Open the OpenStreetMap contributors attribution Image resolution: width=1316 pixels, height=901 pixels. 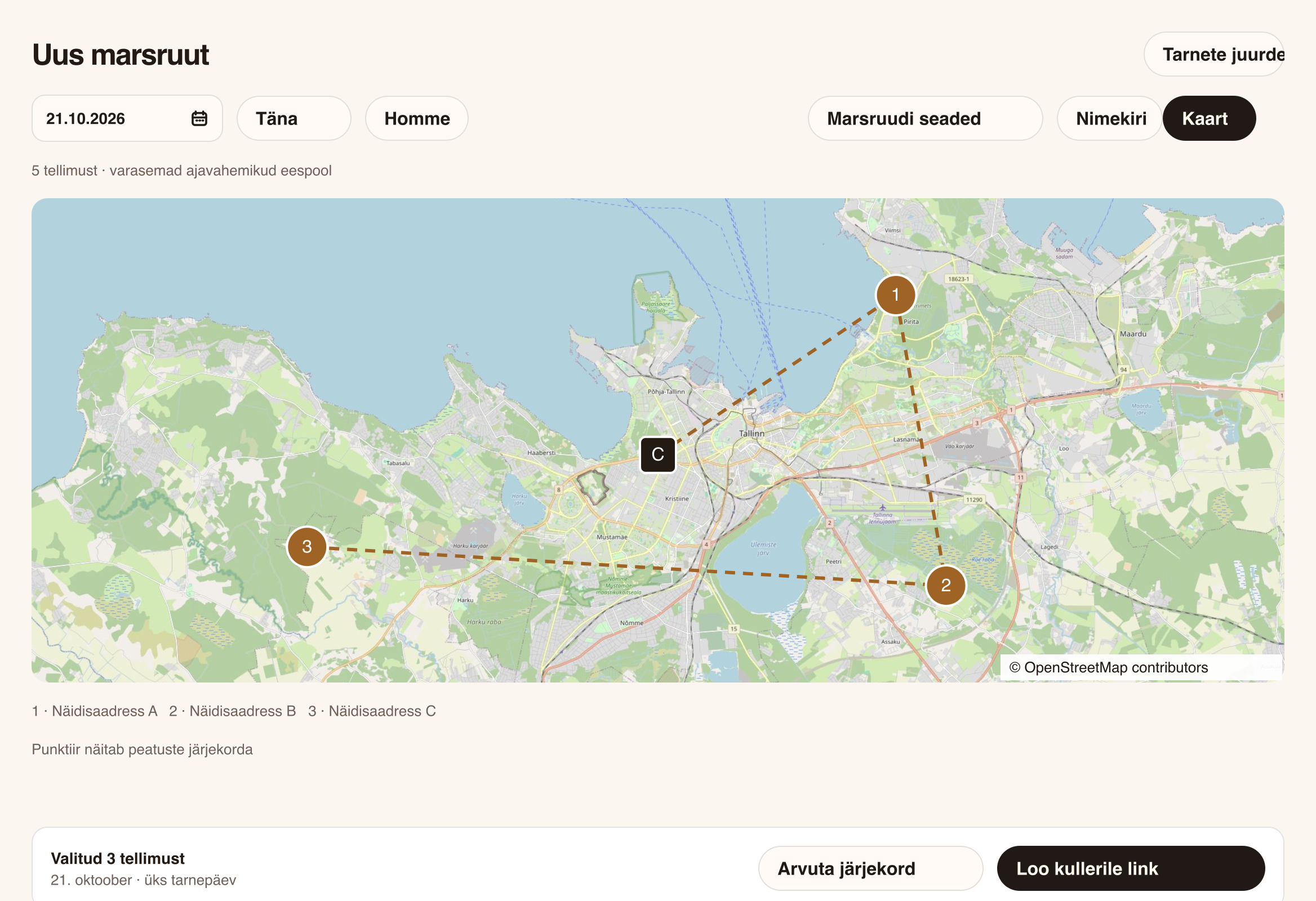point(1109,668)
